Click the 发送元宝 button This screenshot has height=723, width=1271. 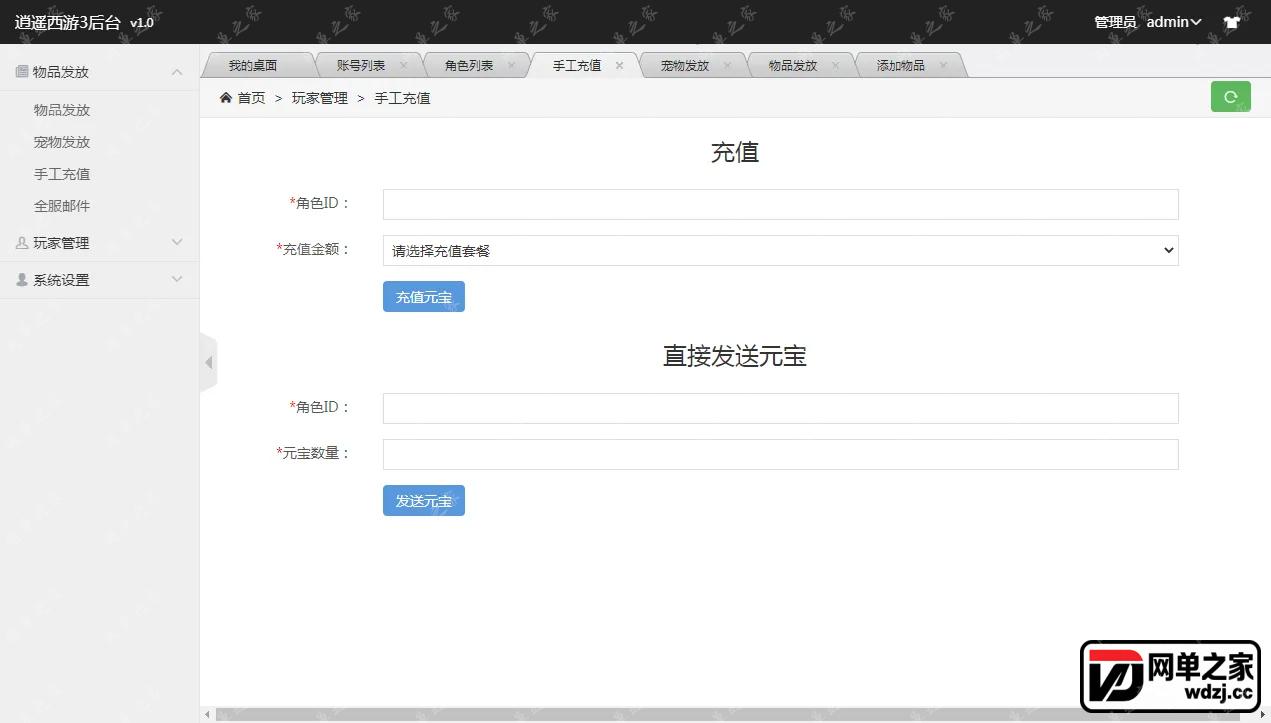click(424, 501)
